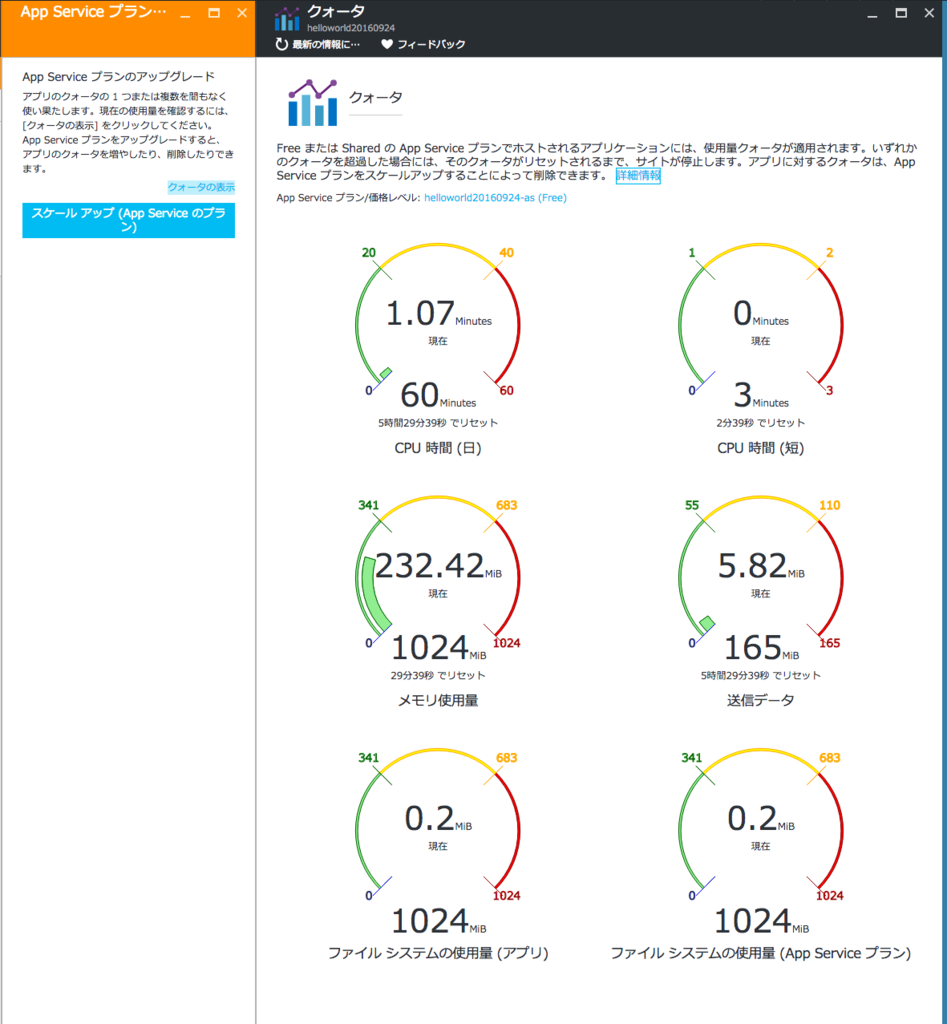Click the CPU 時間 (短) label
Image resolution: width=947 pixels, height=1024 pixels.
[760, 448]
